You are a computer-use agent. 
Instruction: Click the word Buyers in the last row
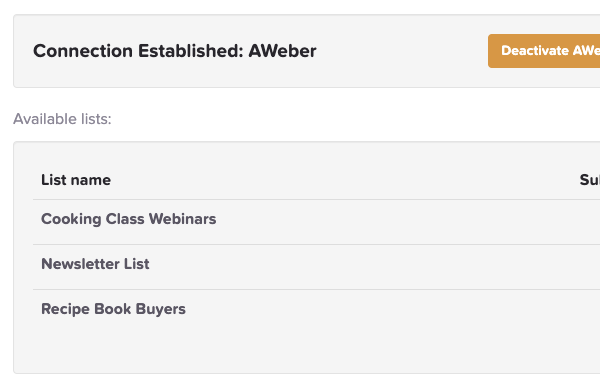click(161, 310)
